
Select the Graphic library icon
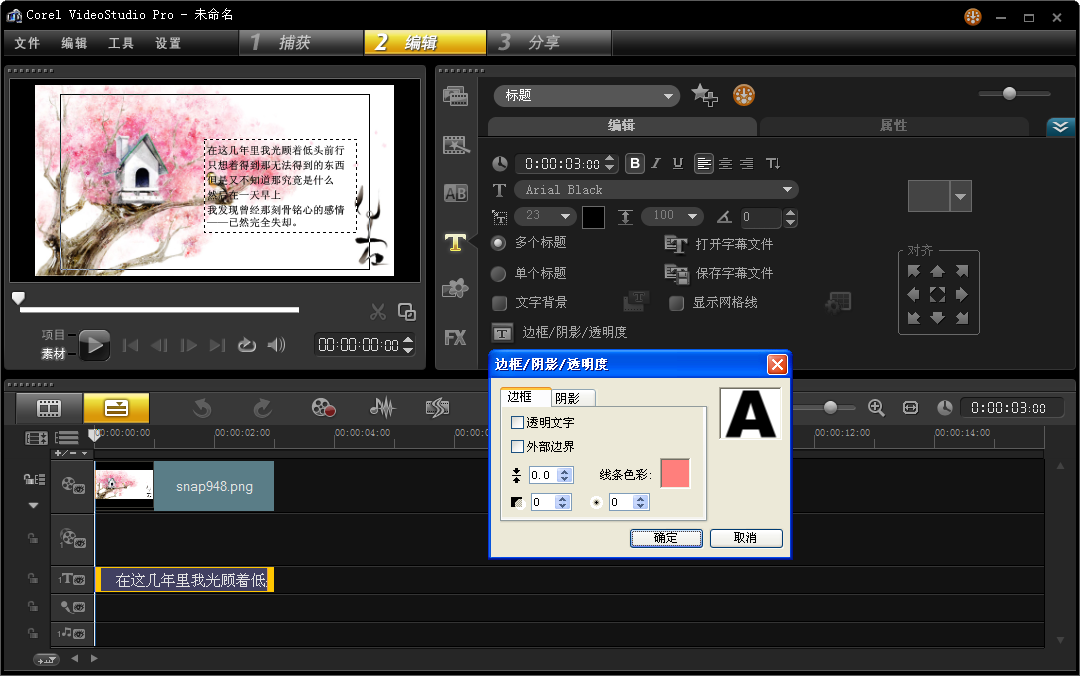455,289
